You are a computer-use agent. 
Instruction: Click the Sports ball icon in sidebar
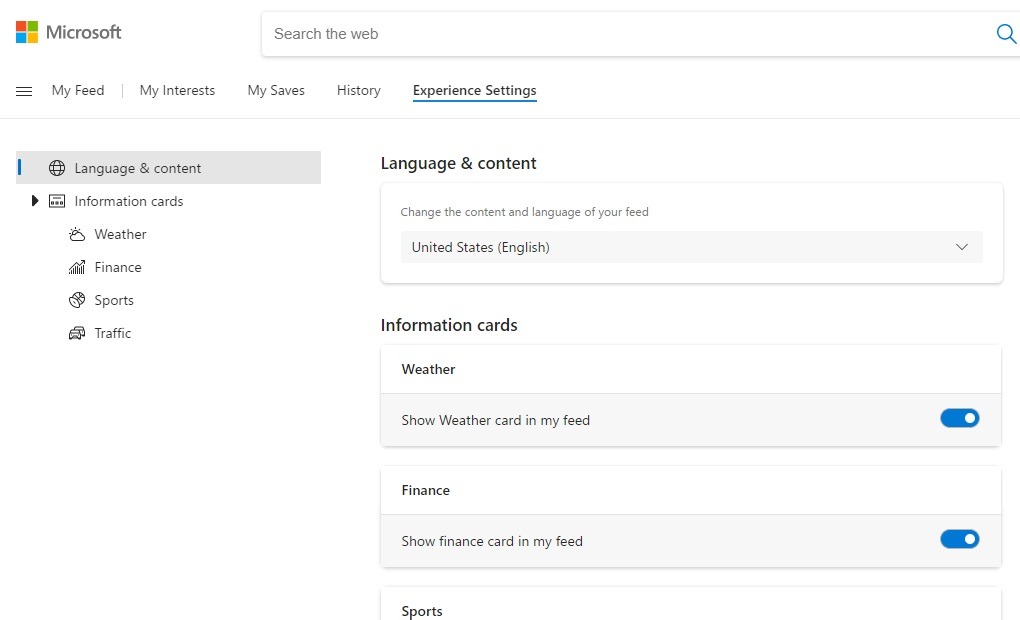pyautogui.click(x=77, y=300)
